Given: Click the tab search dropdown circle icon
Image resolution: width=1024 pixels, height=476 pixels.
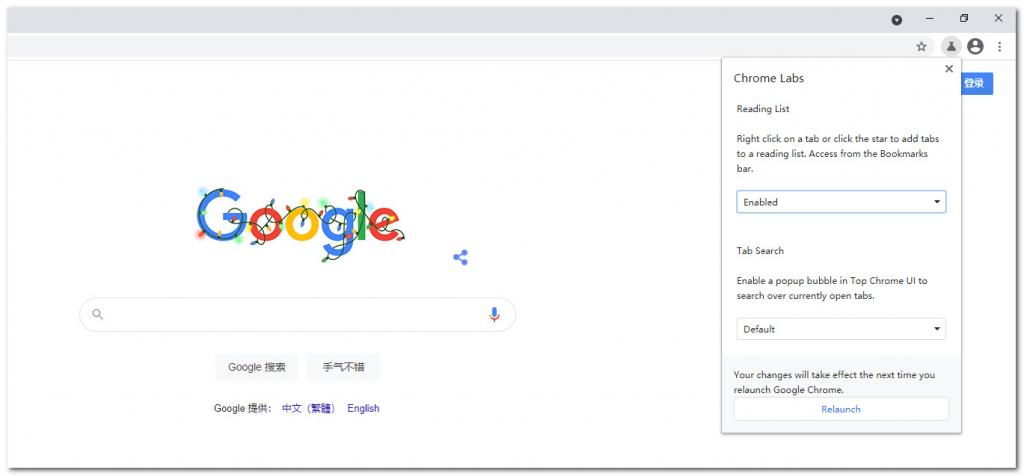Looking at the screenshot, I should click(897, 20).
